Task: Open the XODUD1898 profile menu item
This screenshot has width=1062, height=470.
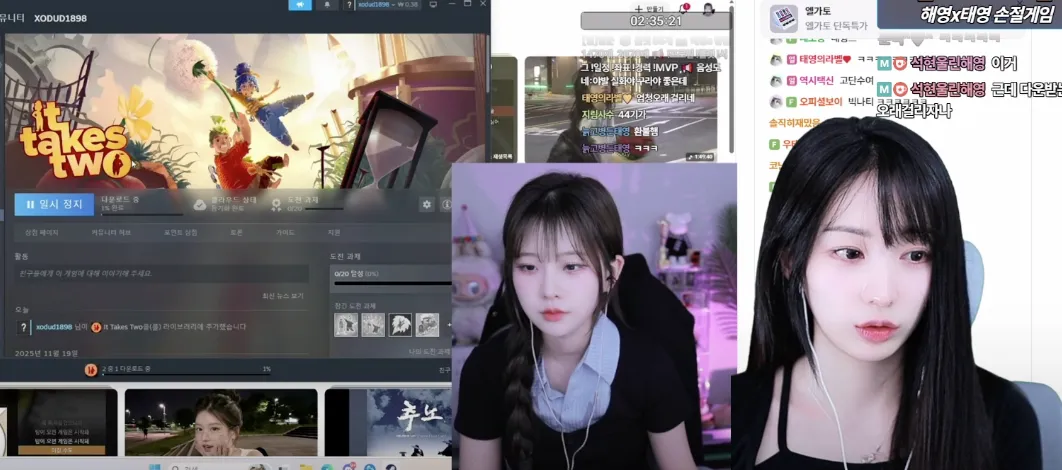Action: (60, 18)
